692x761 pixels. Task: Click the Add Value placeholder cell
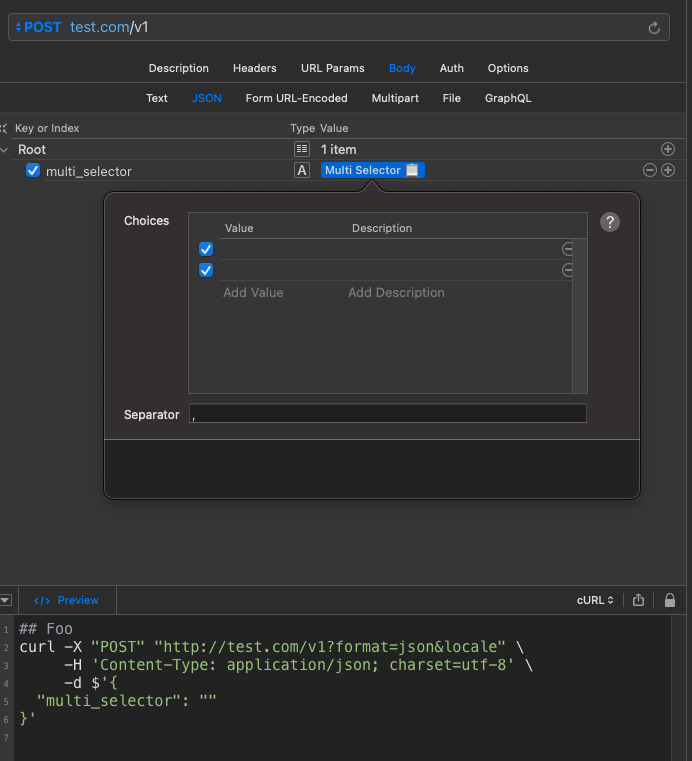[x=253, y=293]
